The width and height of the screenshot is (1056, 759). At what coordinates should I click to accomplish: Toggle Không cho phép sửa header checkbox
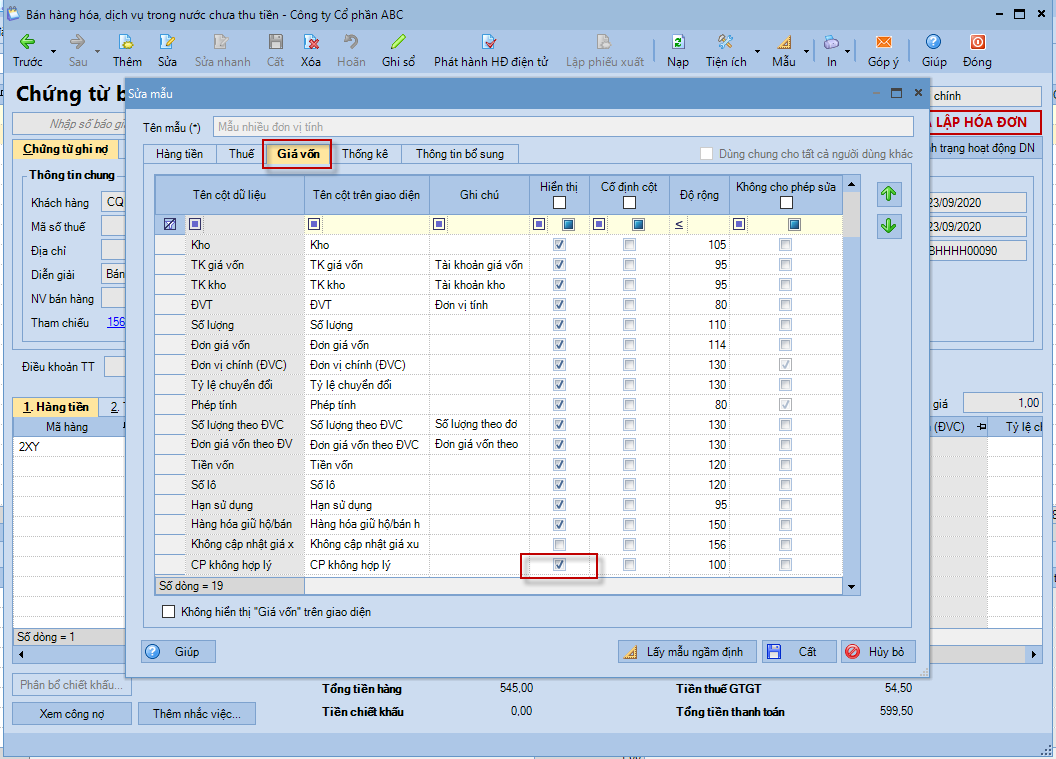[x=786, y=203]
